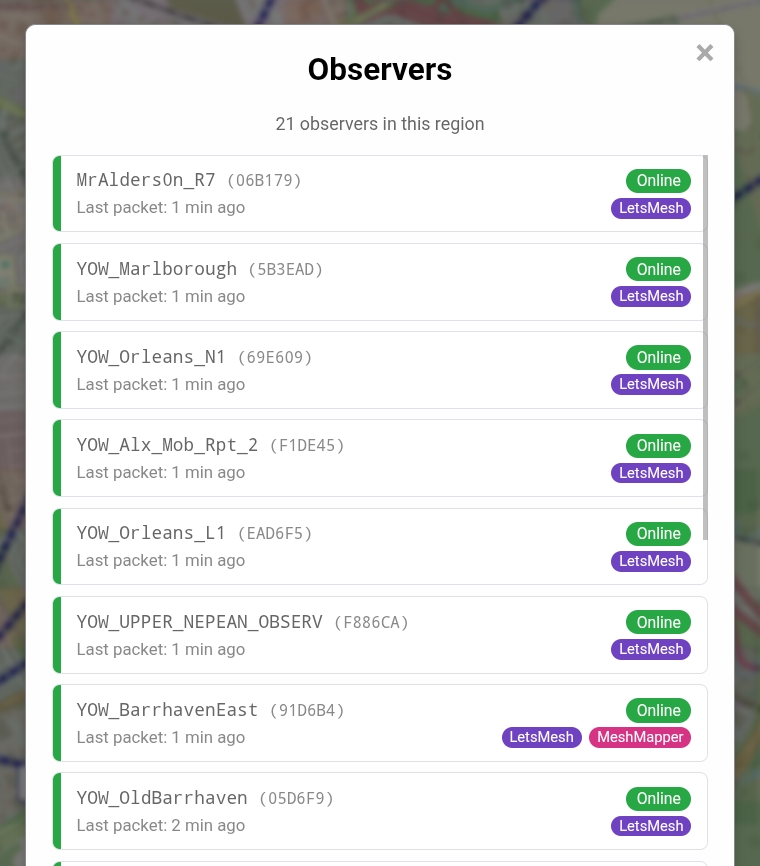
Task: Click the Online badge for YOW_Orleans_L1
Action: tap(658, 534)
